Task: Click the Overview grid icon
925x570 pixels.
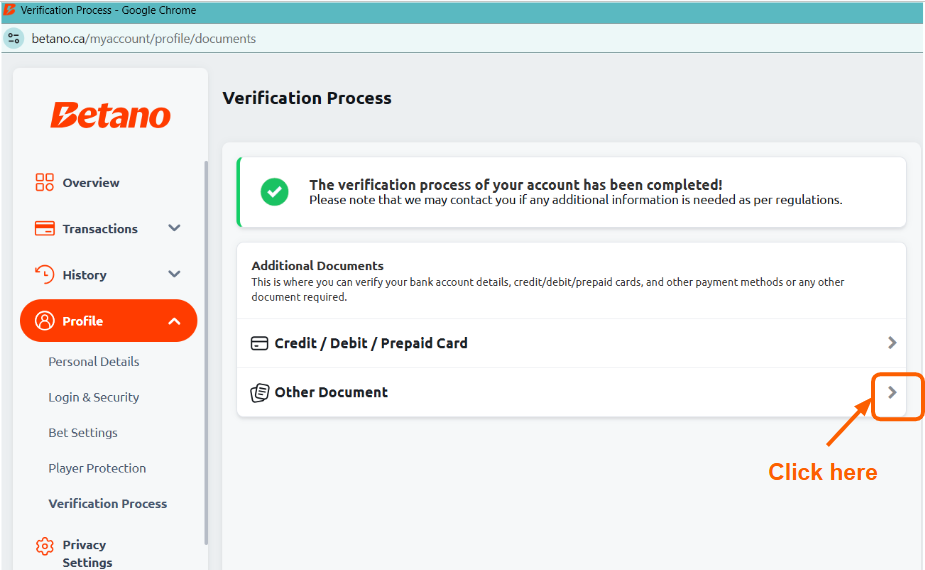Action: pyautogui.click(x=44, y=182)
